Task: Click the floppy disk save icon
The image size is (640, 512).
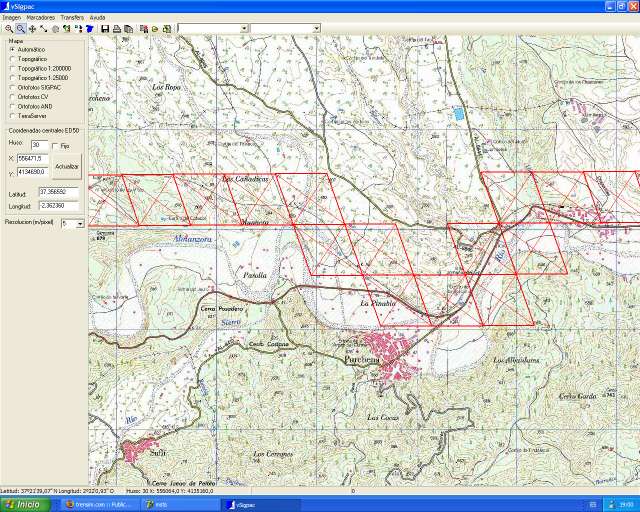Action: click(105, 29)
